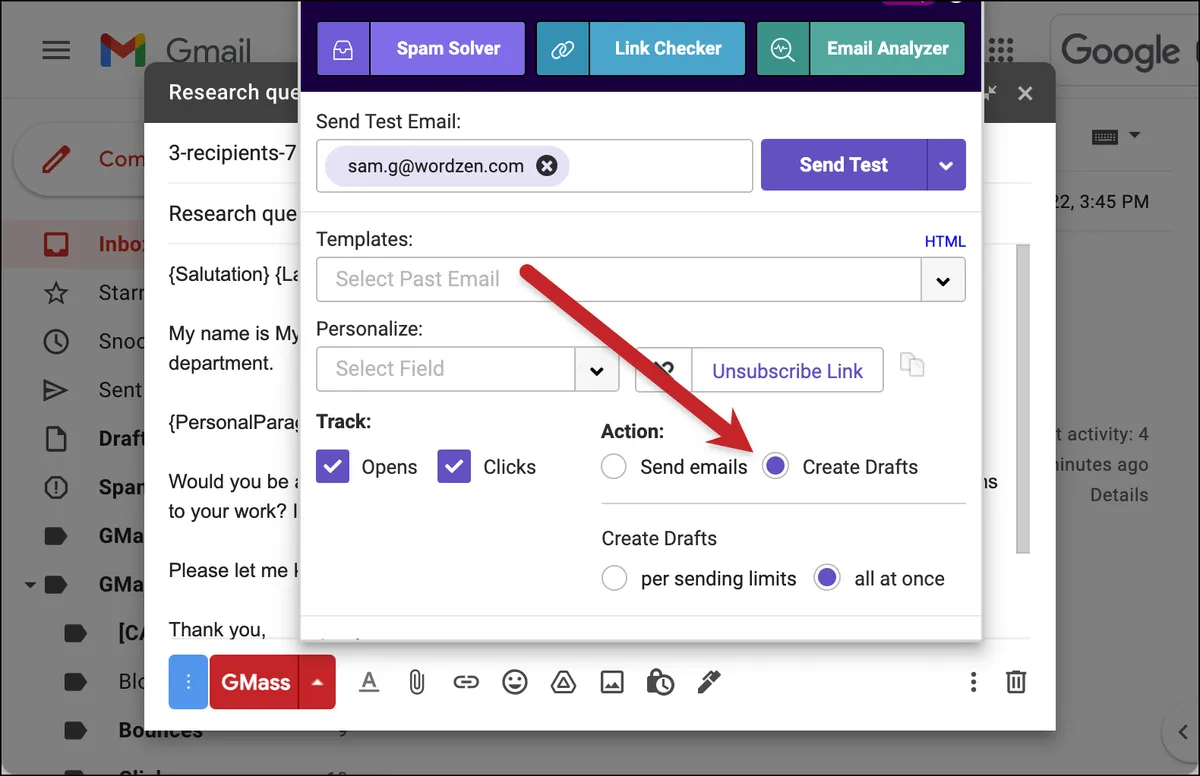Click the Starred star icon in sidebar
This screenshot has width=1200, height=776.
coord(56,292)
